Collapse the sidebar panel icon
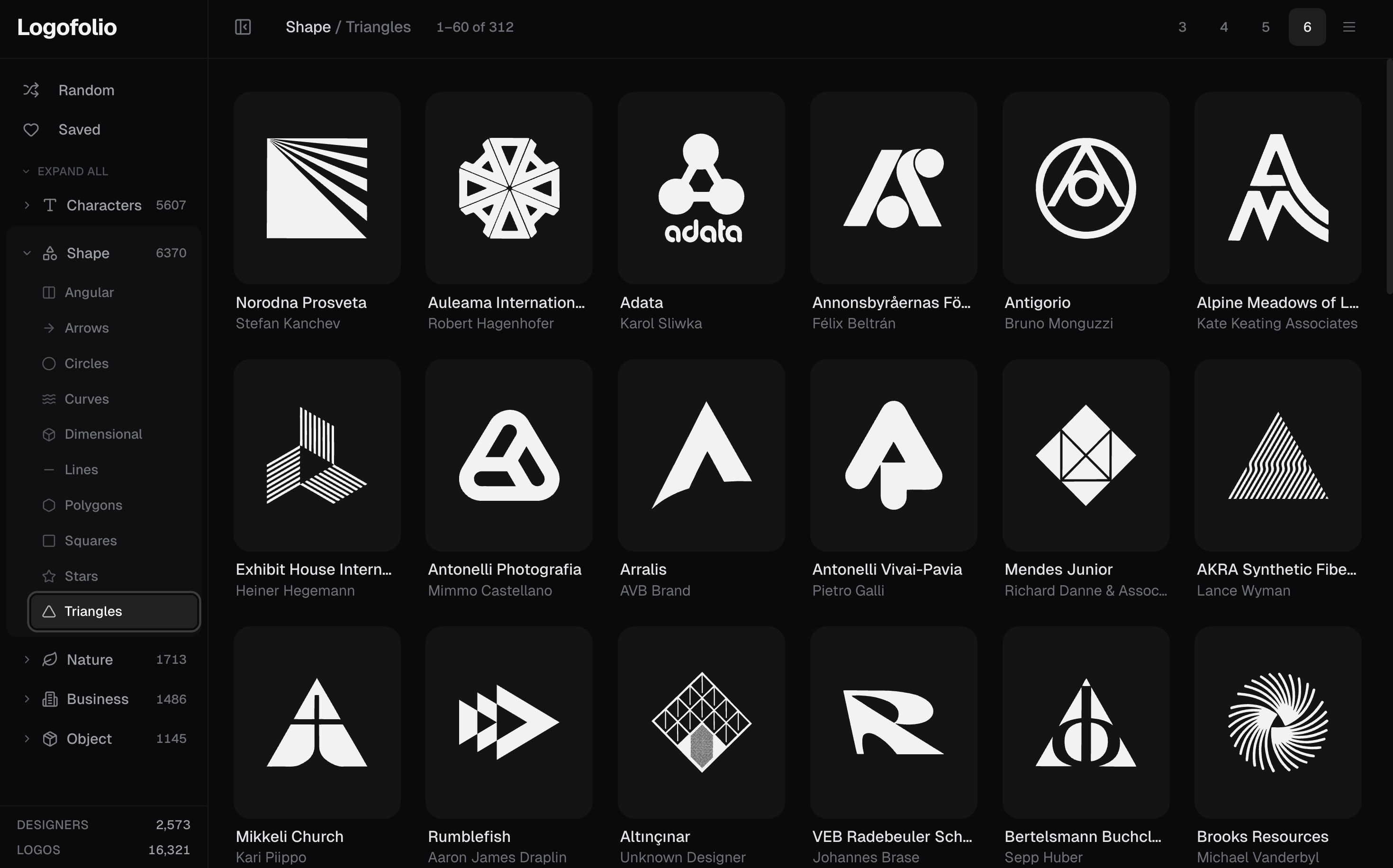 pyautogui.click(x=243, y=27)
